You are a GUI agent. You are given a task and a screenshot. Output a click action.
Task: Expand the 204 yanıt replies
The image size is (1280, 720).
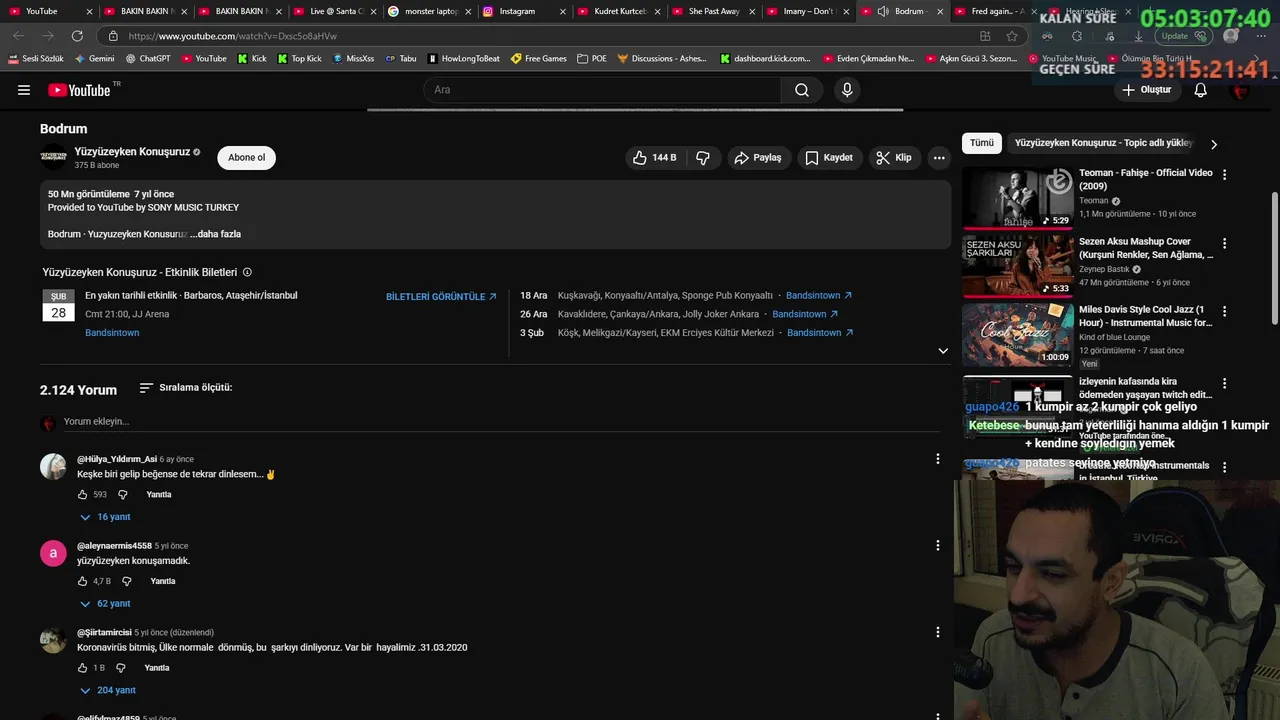point(109,691)
